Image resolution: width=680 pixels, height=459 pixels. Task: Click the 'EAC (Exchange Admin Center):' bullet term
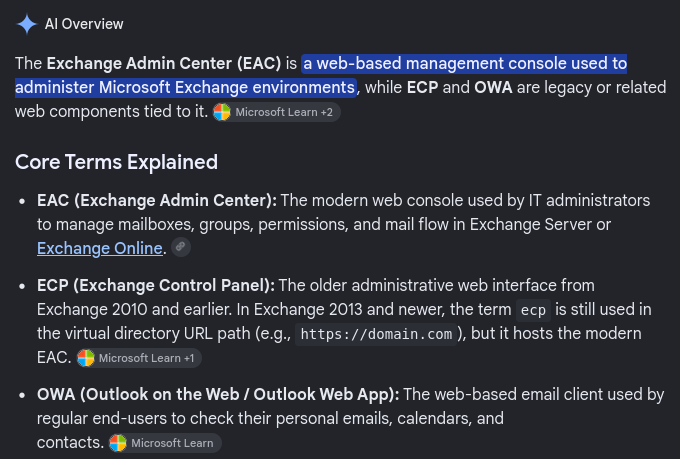(x=157, y=200)
